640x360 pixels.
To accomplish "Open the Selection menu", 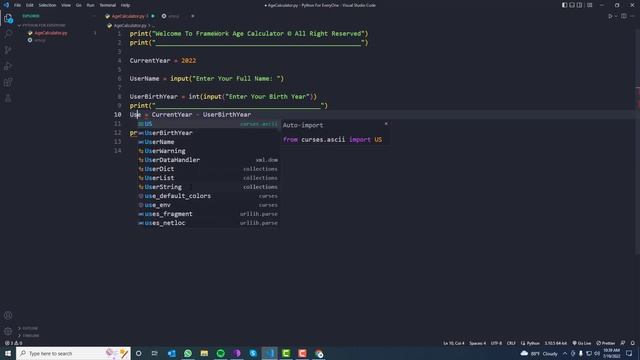I will point(47,5).
